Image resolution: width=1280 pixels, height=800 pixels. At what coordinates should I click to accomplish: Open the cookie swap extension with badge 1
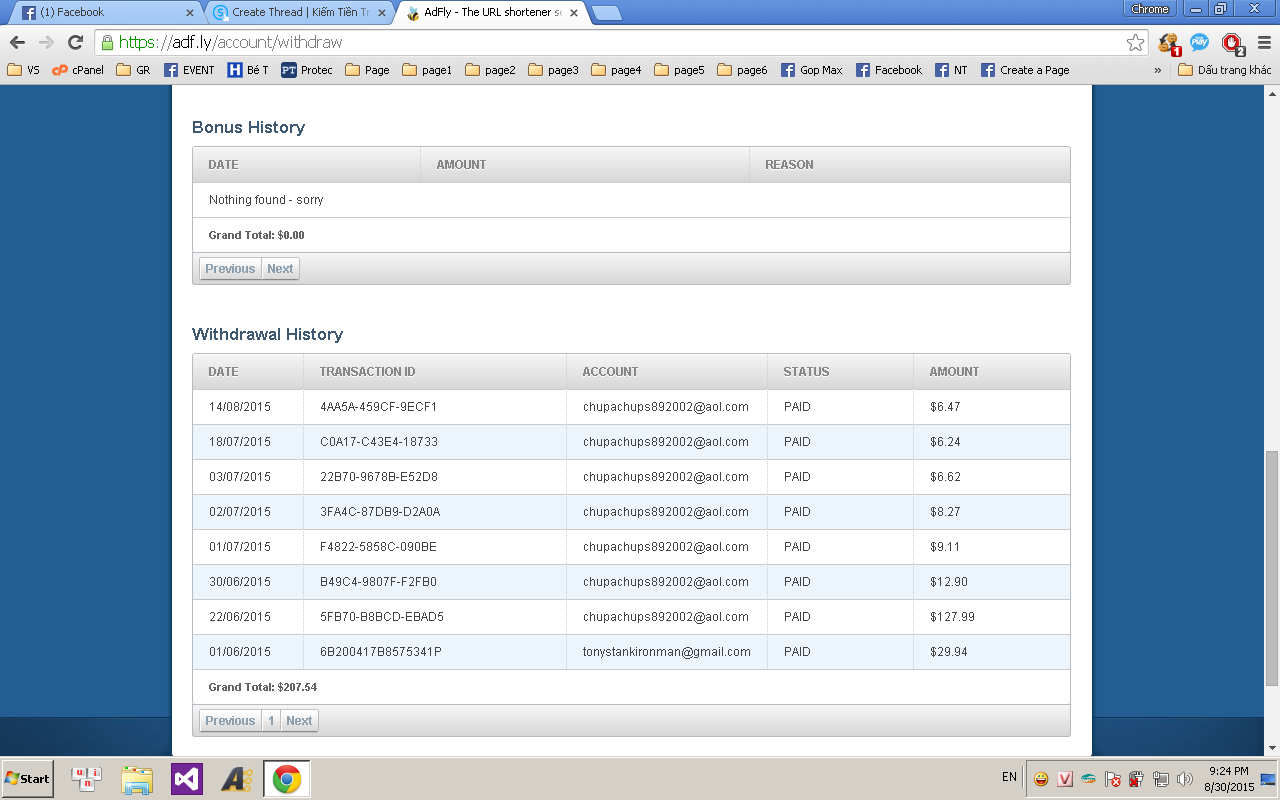click(x=1168, y=43)
